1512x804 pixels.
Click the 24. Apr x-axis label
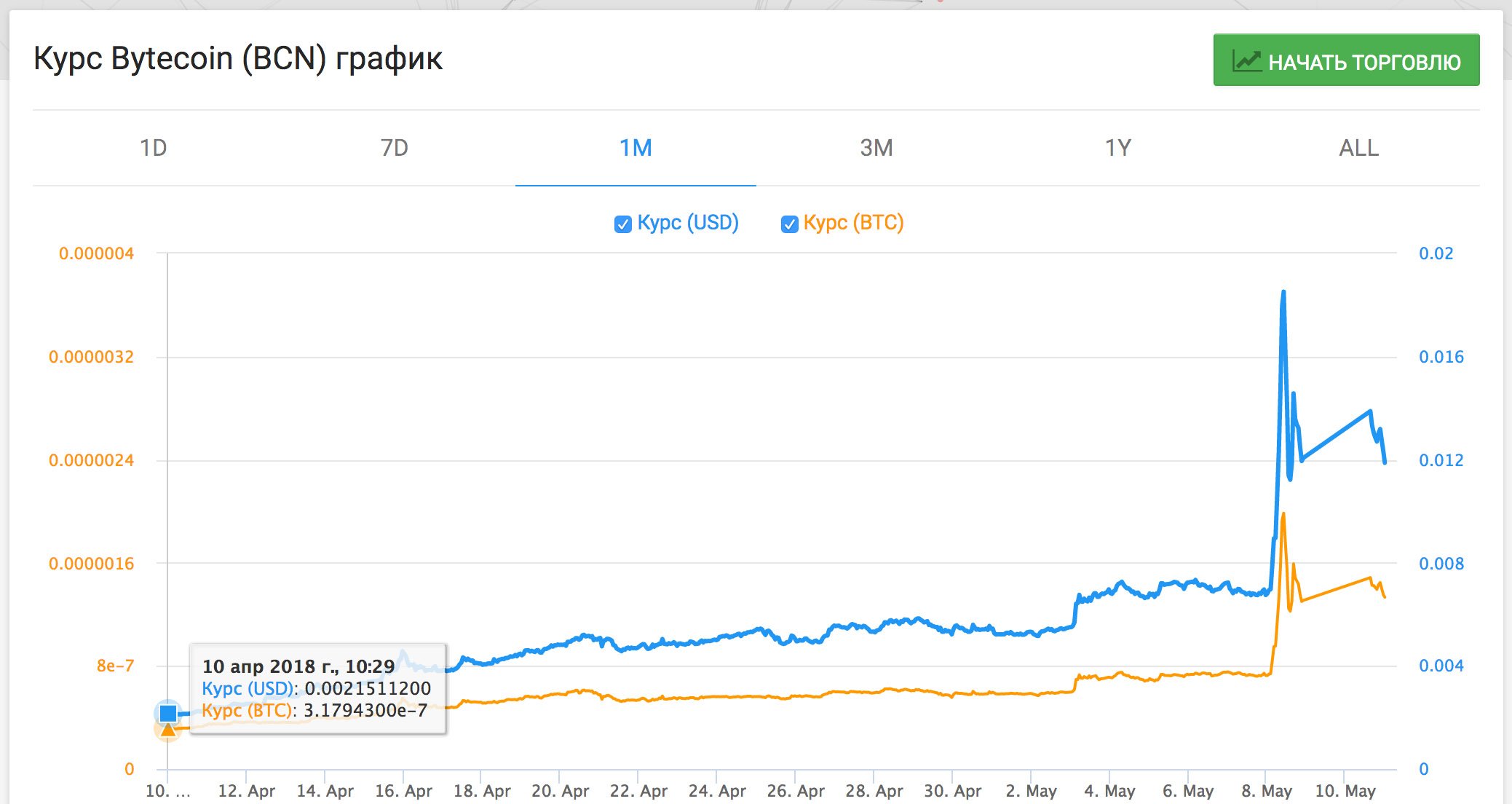[x=717, y=791]
